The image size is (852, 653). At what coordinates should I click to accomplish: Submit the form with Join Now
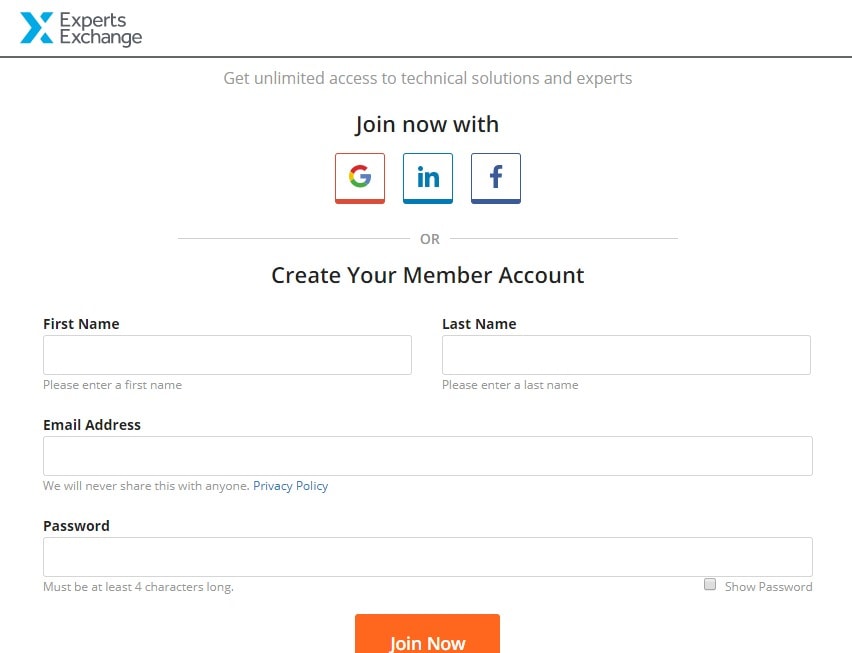[x=427, y=634]
